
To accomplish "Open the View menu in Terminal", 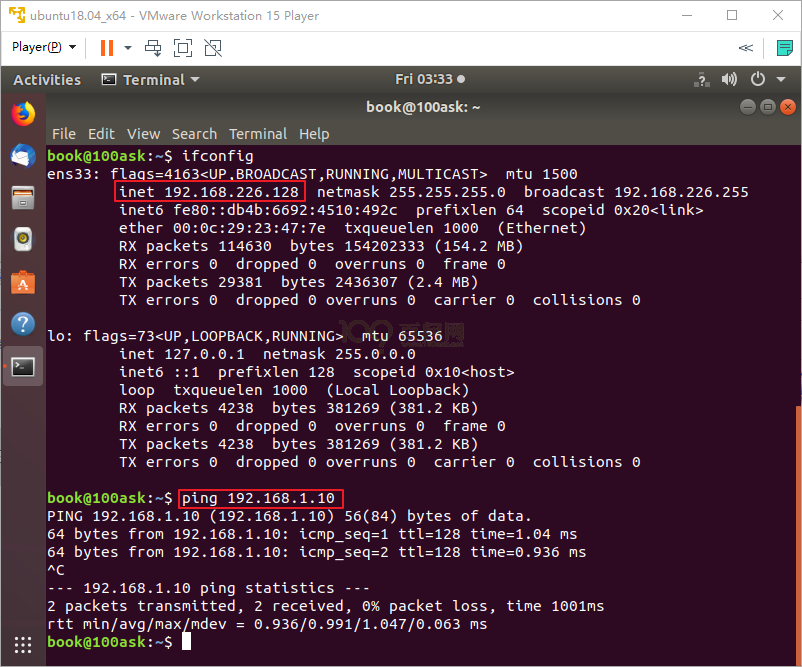I will click(x=143, y=134).
